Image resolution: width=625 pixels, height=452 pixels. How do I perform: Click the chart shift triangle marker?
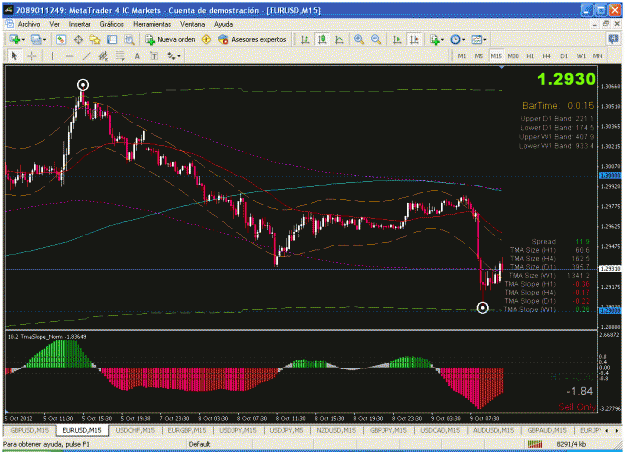(x=501, y=67)
